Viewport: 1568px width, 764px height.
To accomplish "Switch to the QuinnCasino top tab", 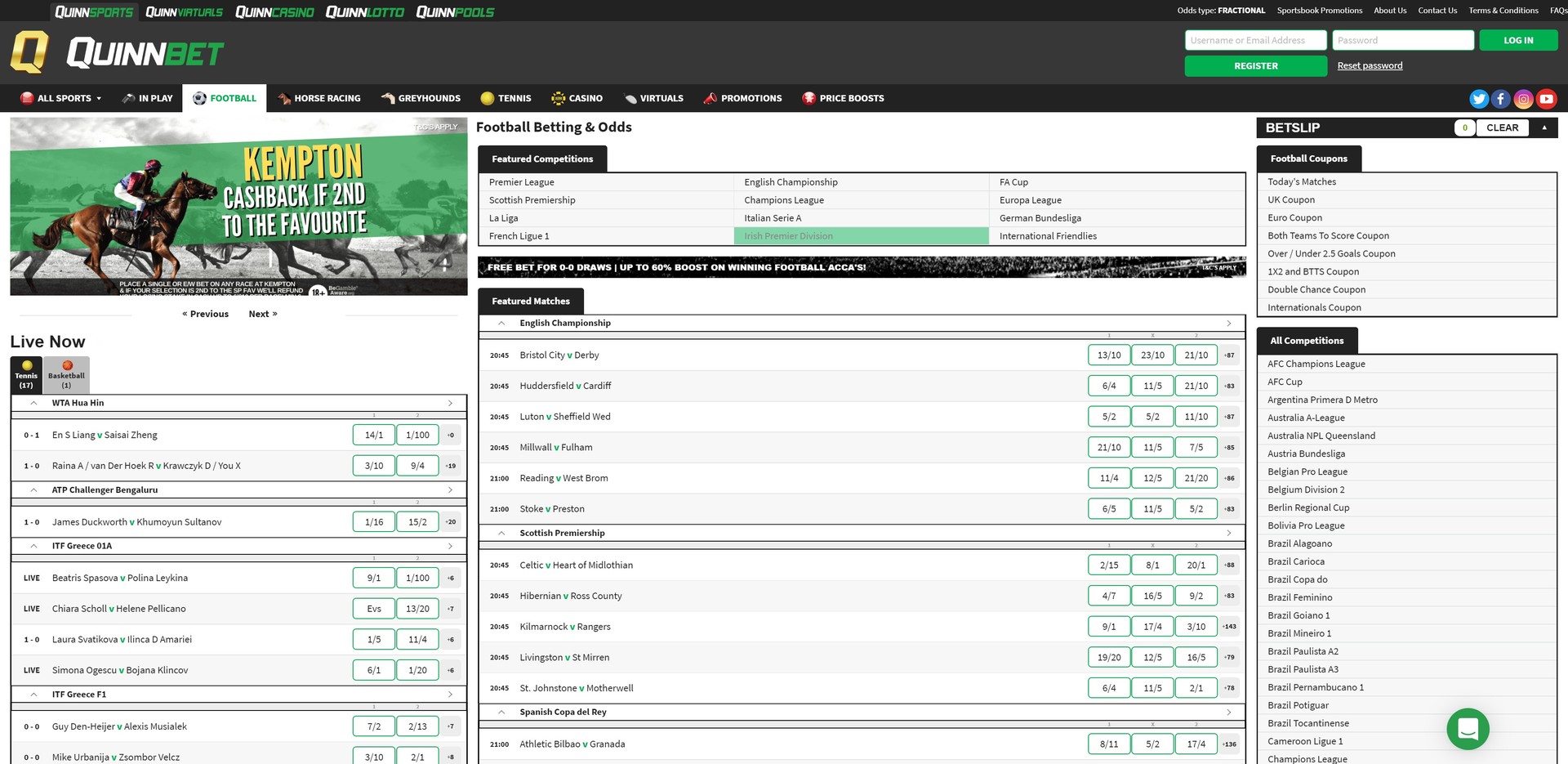I will (274, 11).
